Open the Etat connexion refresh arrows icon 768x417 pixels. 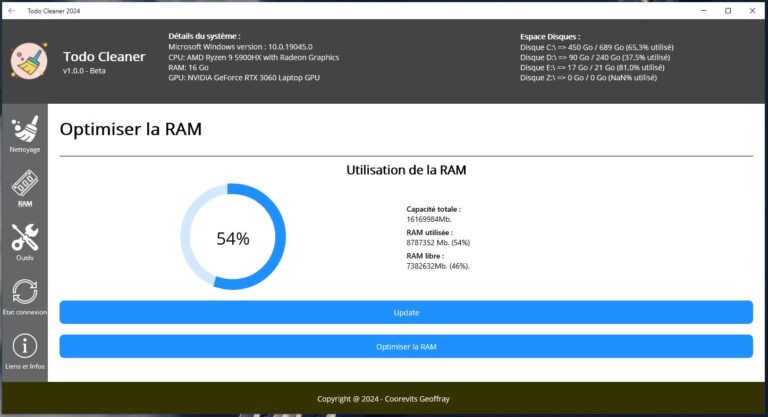(25, 292)
